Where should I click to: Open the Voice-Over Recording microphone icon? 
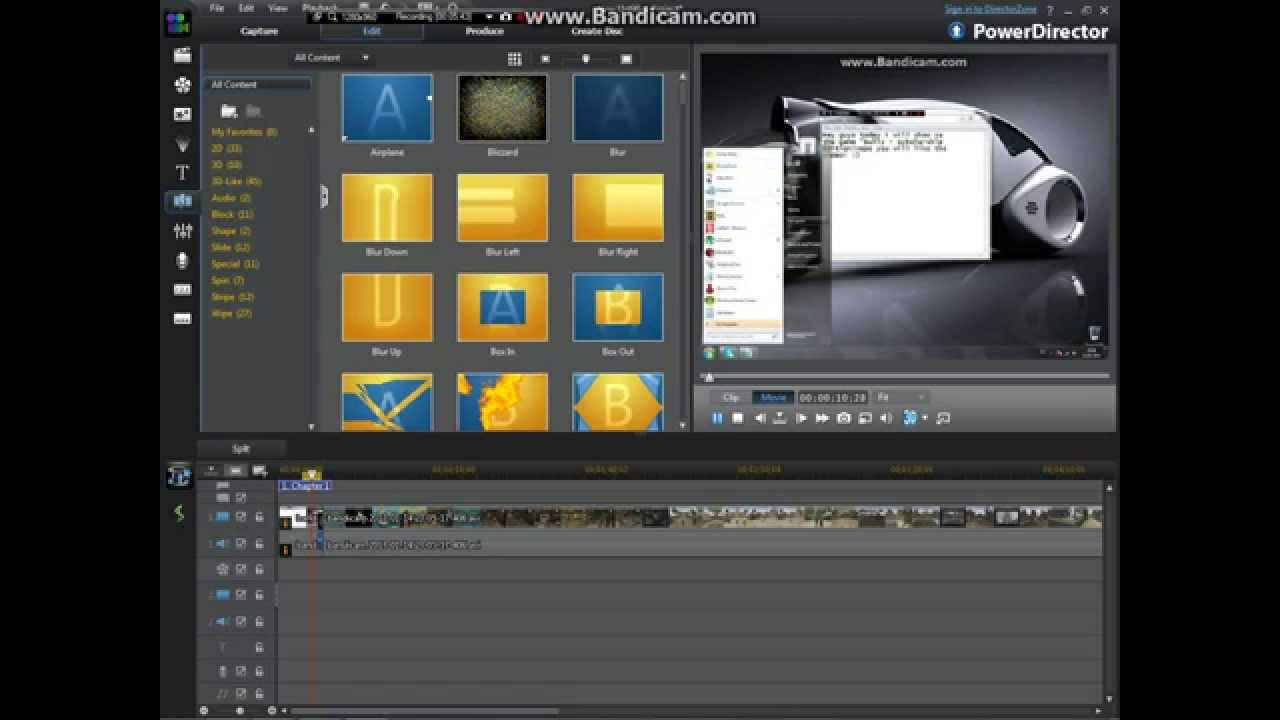click(x=182, y=260)
